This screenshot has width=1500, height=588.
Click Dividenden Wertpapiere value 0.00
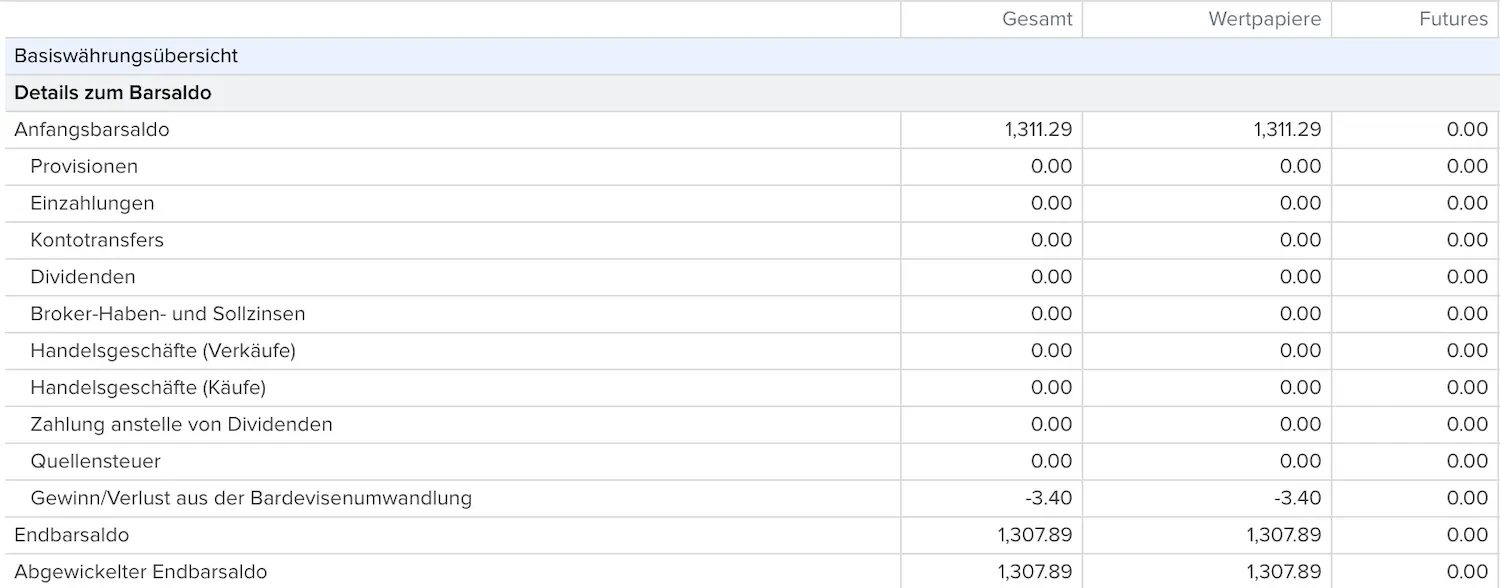click(x=1301, y=277)
